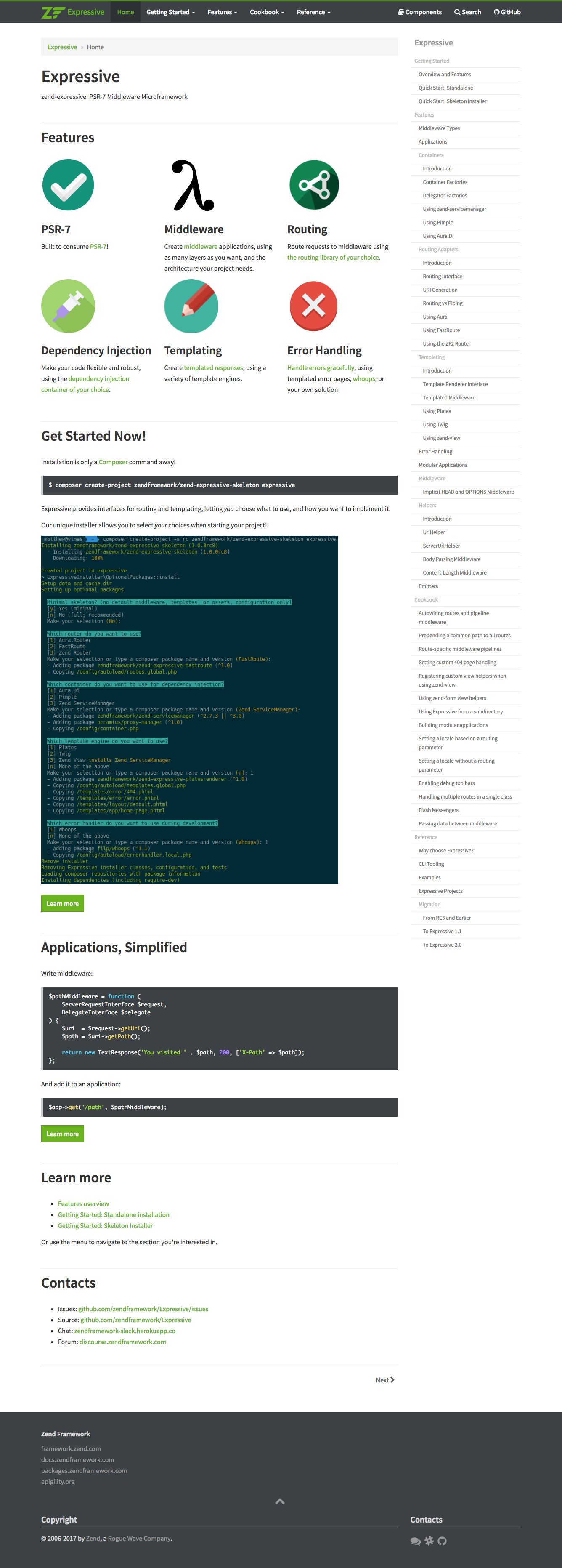Open zendframework-slack.herokuapp.com chat link
Image resolution: width=562 pixels, height=1568 pixels.
click(125, 1331)
